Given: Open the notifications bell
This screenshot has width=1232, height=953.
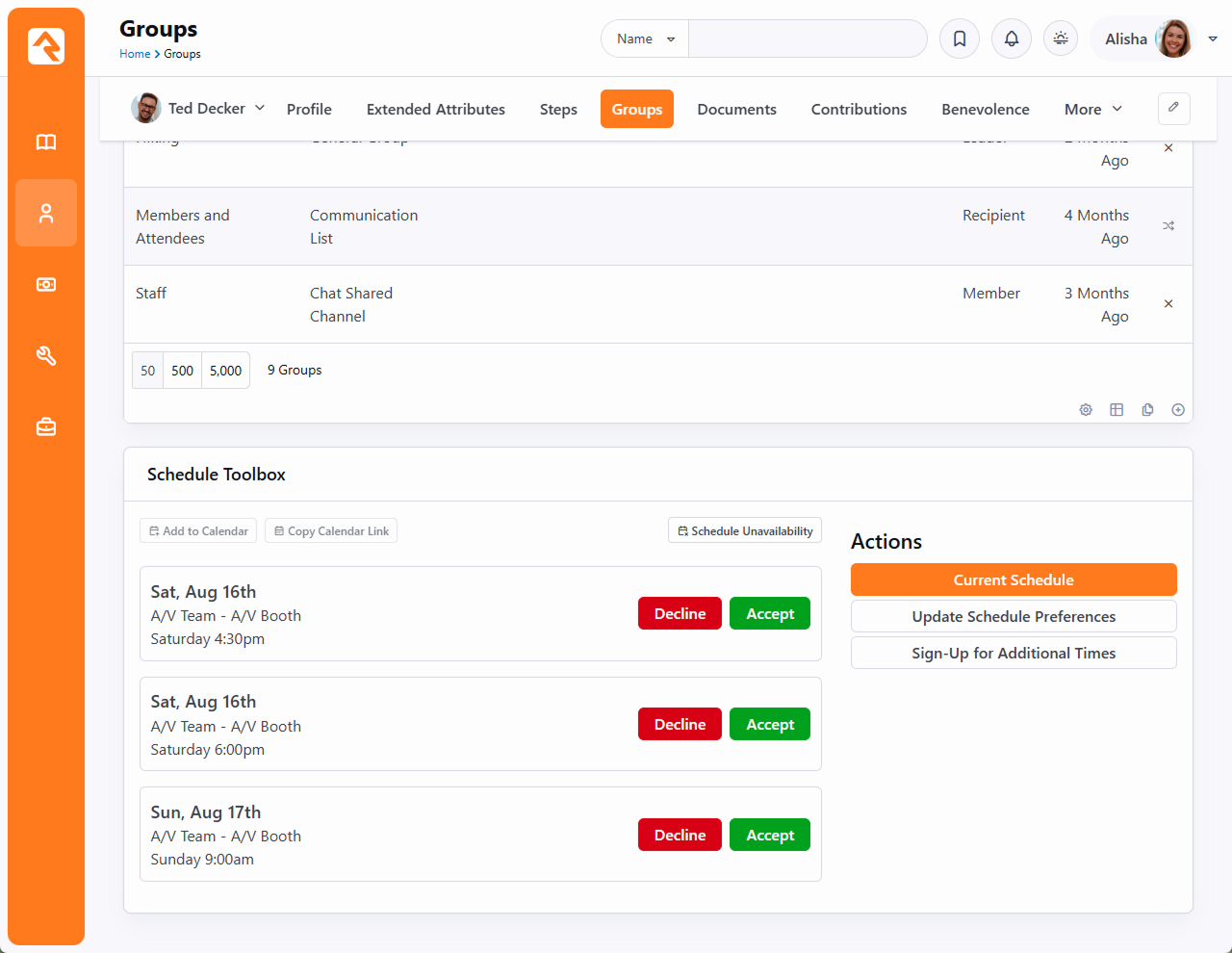Looking at the screenshot, I should (1012, 39).
